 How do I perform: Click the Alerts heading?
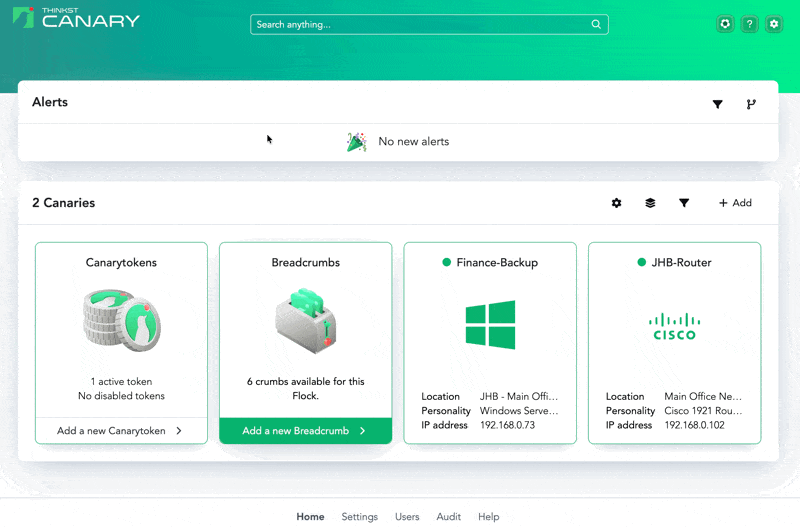click(50, 102)
